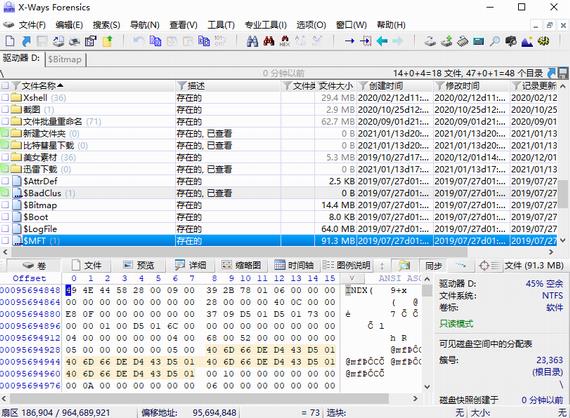Click the red binoculars search icon

pyautogui.click(x=269, y=41)
